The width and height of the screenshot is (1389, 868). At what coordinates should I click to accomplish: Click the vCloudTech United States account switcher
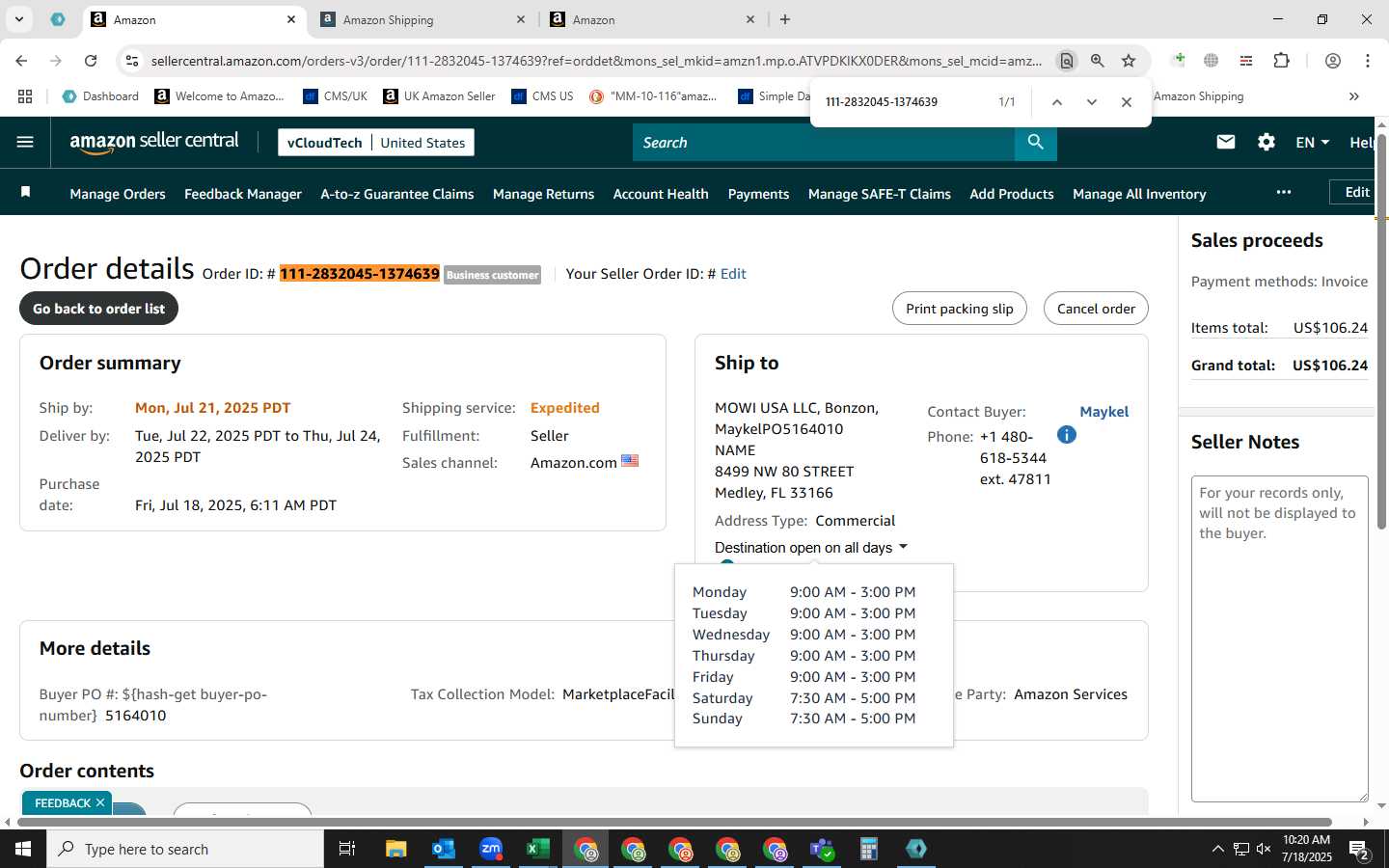pos(376,142)
